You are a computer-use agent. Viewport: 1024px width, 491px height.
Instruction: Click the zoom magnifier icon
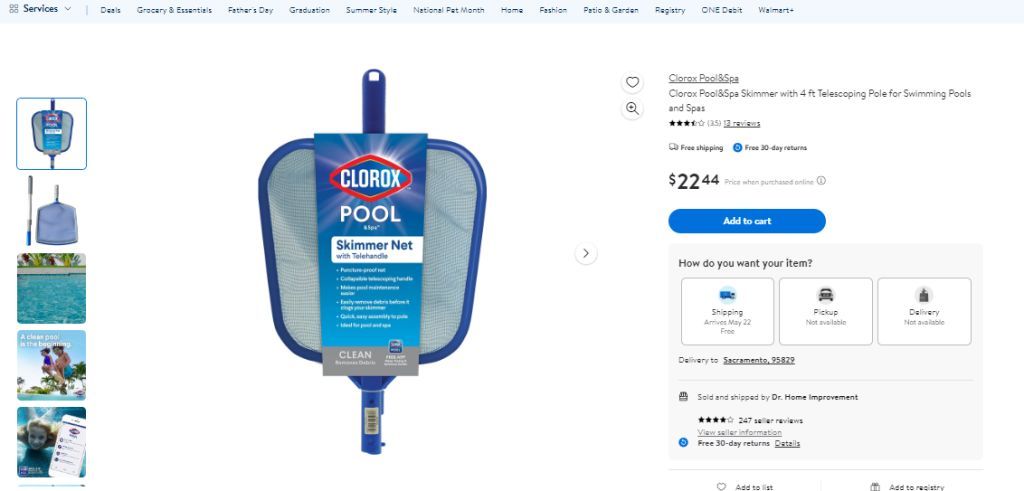[632, 108]
